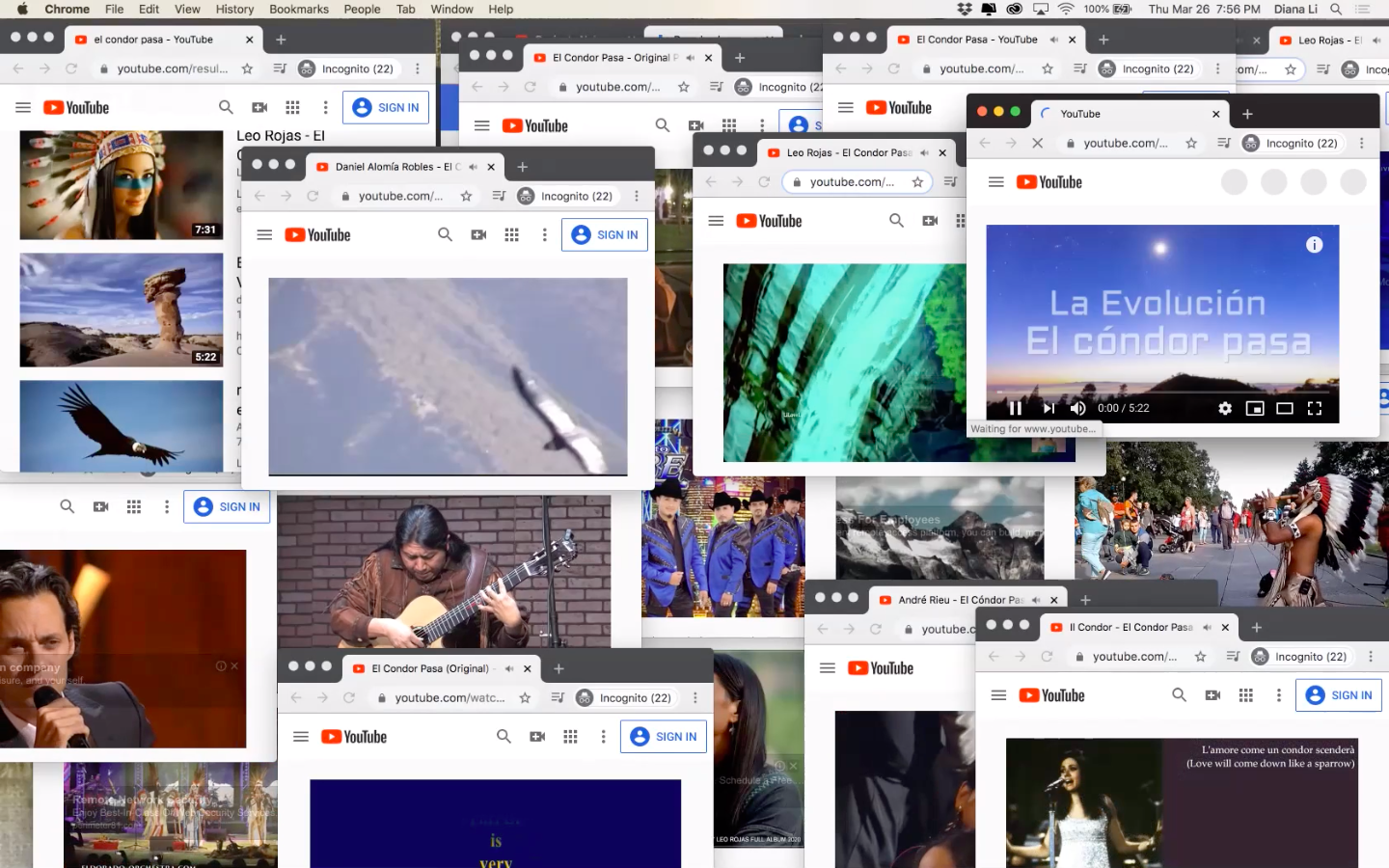Open Dropbox icon in the menu bar
The image size is (1389, 868).
(x=965, y=9)
